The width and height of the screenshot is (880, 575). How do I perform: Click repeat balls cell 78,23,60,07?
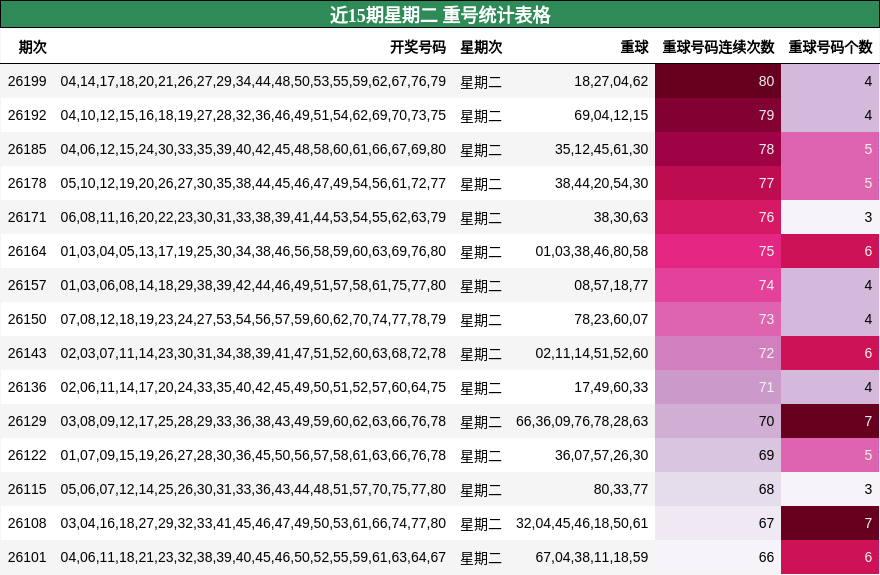[611, 319]
